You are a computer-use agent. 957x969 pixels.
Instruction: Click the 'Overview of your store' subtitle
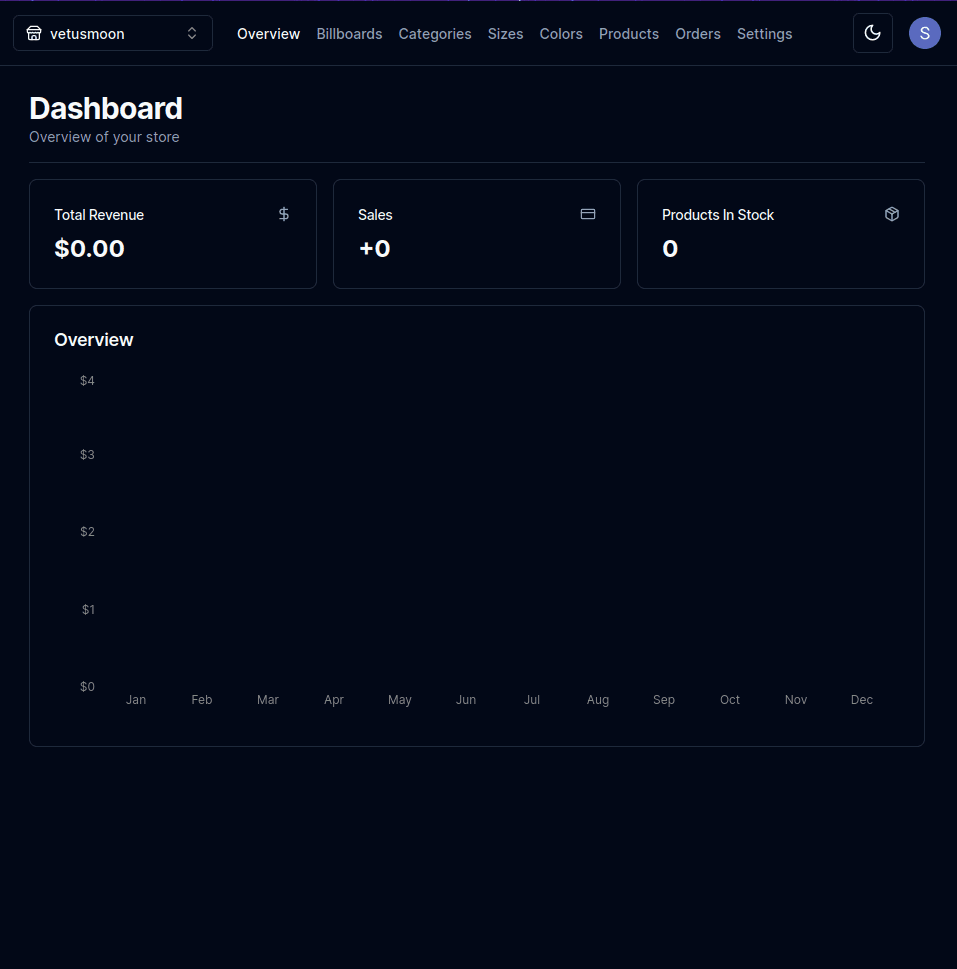[104, 137]
